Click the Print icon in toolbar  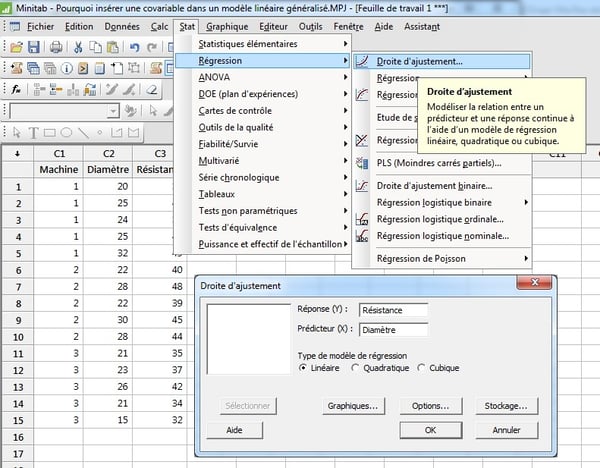(56, 47)
